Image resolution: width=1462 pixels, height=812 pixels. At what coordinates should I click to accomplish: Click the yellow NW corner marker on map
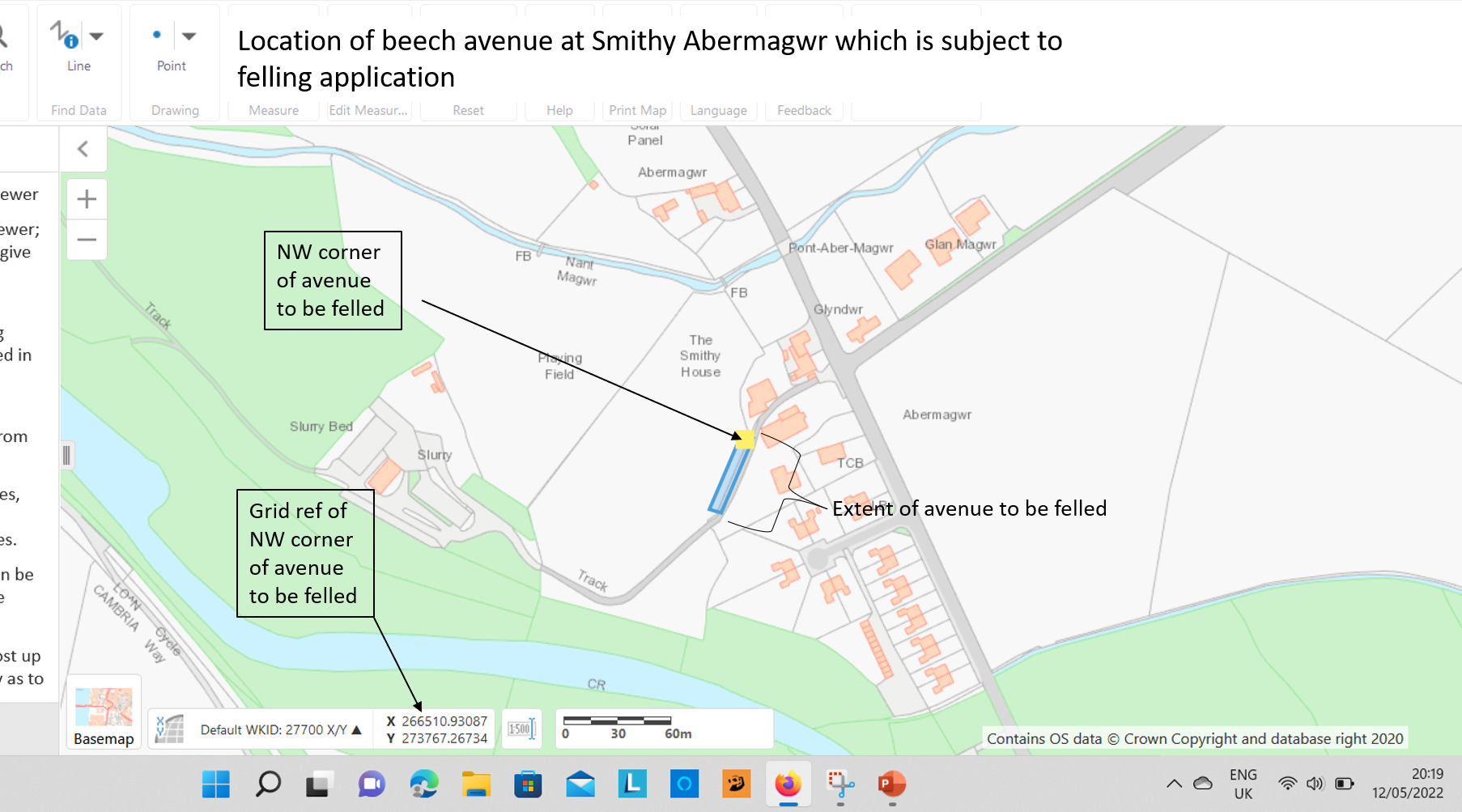[x=745, y=440]
